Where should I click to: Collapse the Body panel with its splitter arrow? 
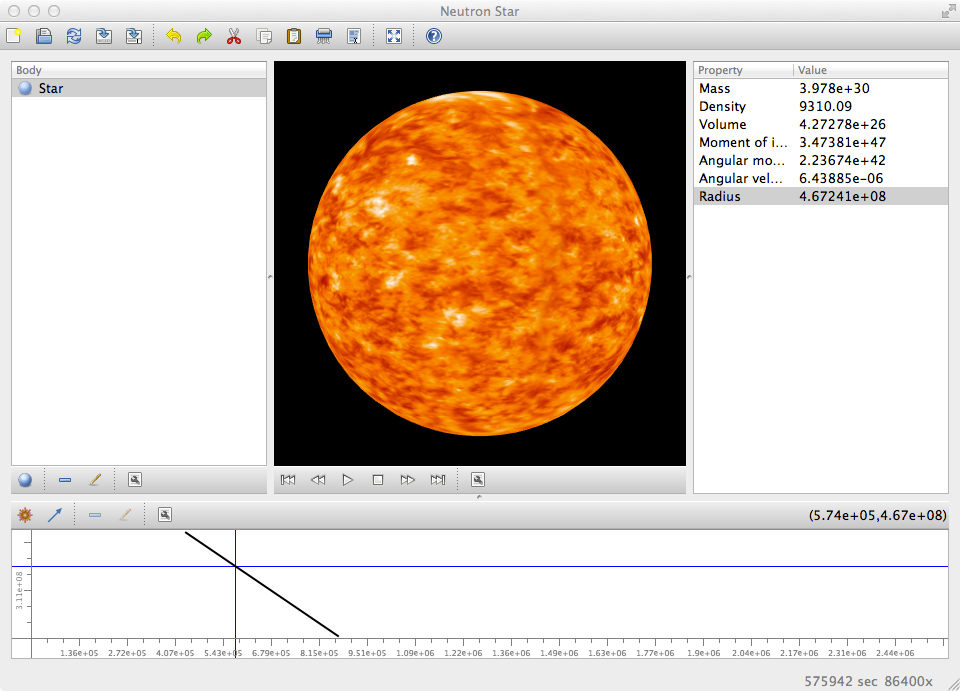pyautogui.click(x=270, y=277)
